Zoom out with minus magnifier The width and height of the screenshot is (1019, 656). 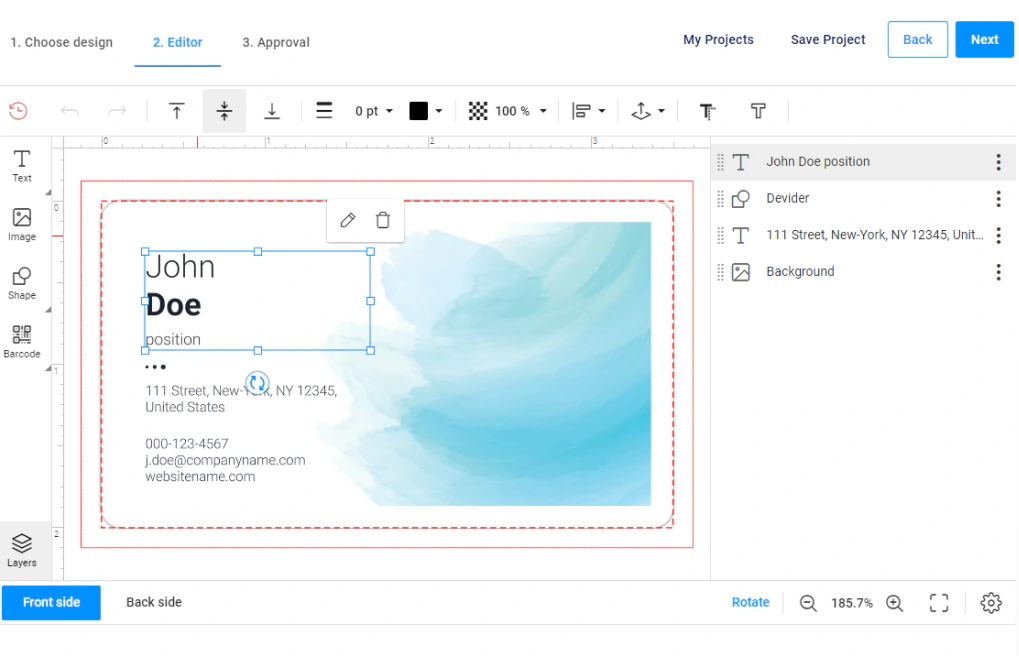(x=808, y=603)
